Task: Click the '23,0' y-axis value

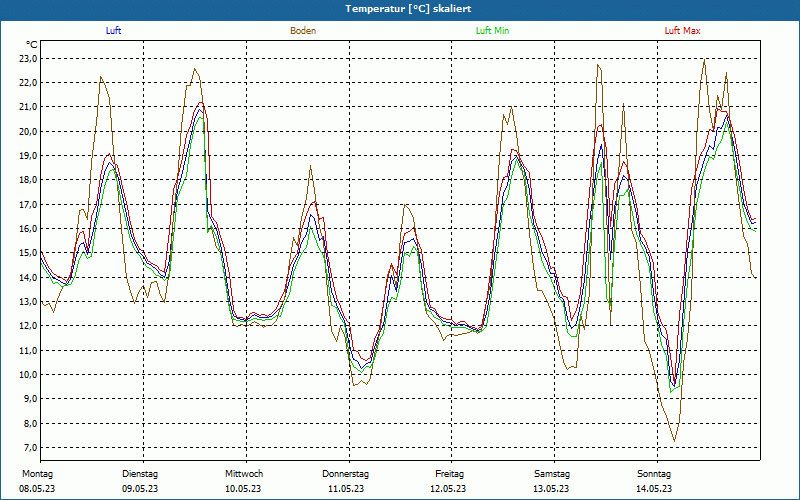Action: pos(28,58)
